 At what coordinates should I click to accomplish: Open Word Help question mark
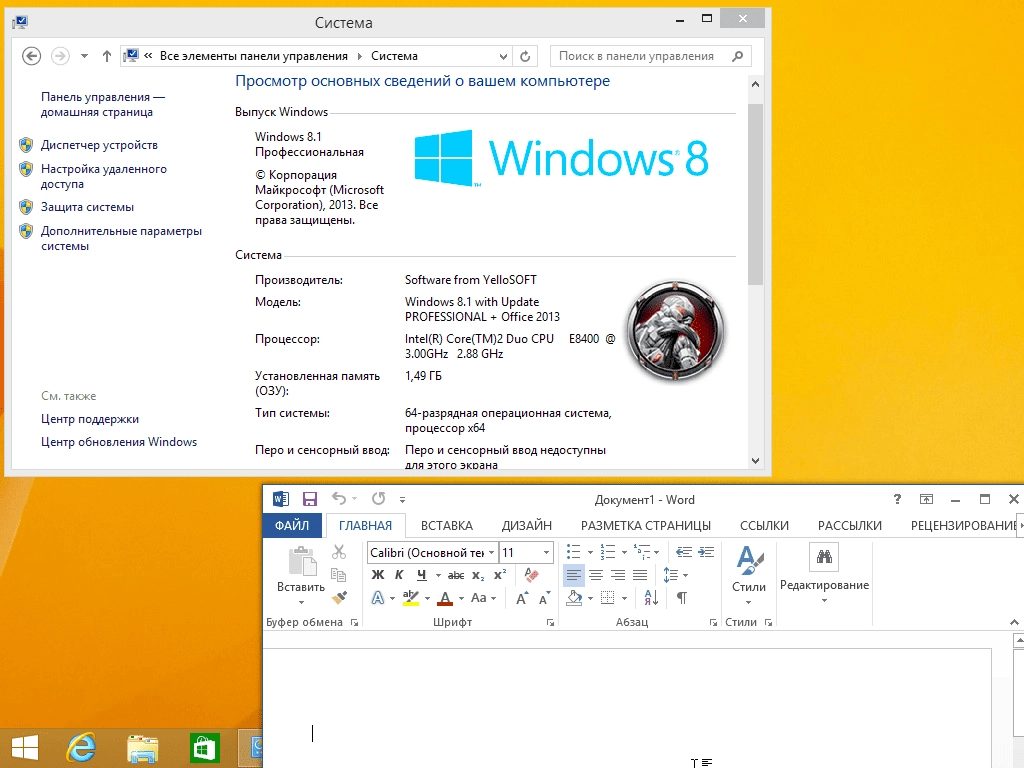point(897,499)
